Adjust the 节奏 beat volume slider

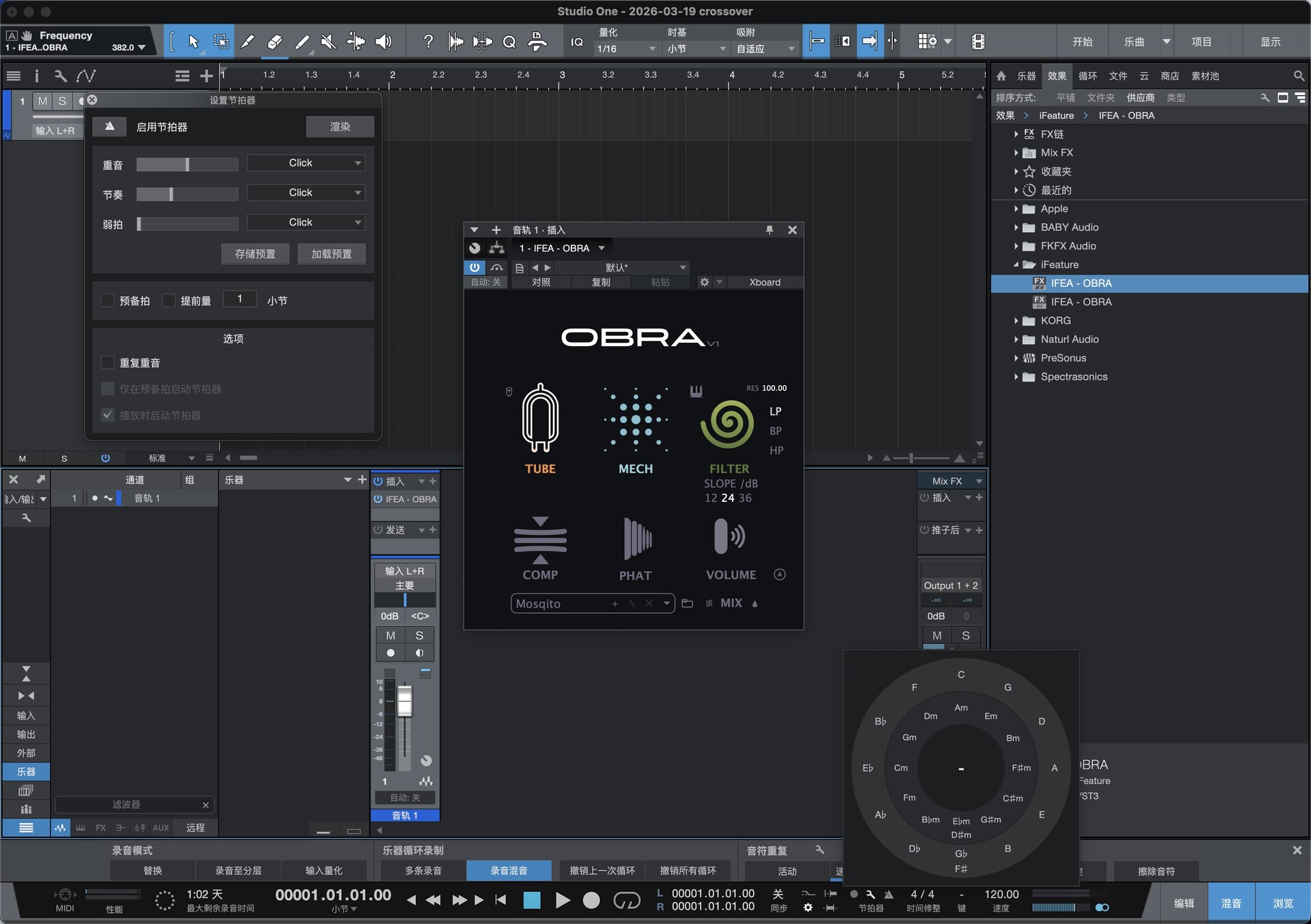pos(171,195)
